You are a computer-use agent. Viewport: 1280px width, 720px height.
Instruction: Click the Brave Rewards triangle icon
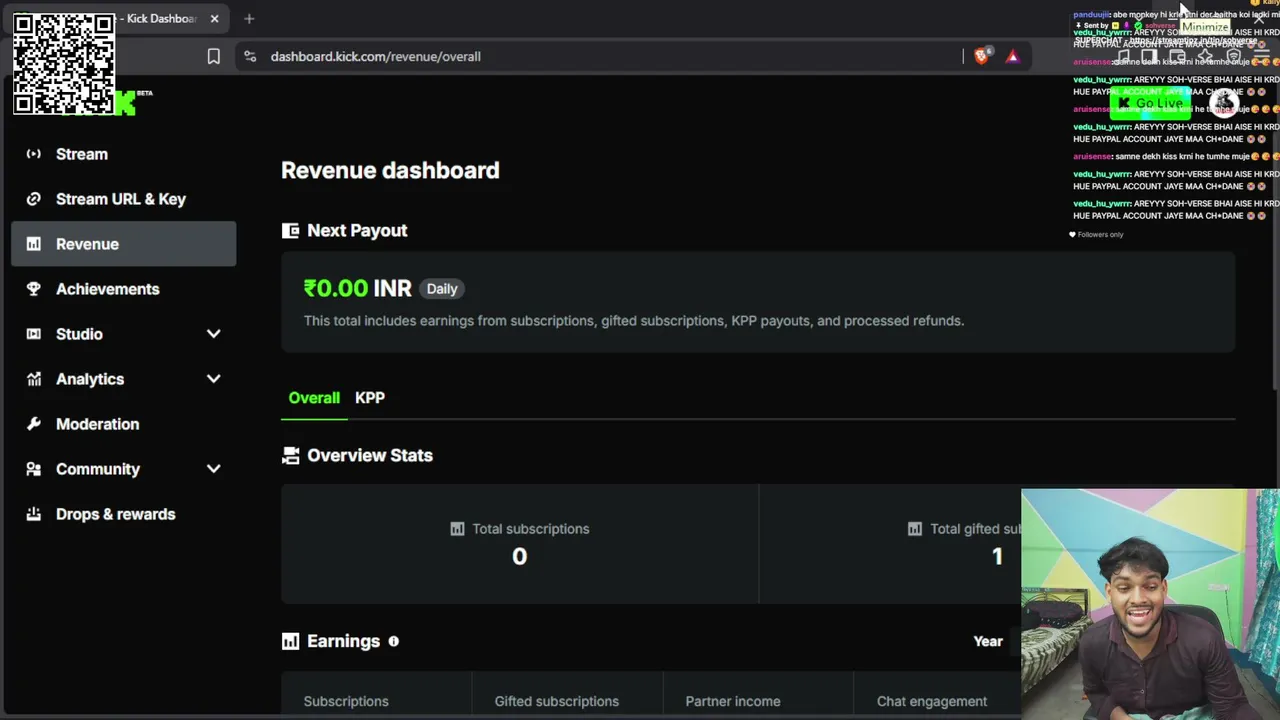(x=1013, y=57)
